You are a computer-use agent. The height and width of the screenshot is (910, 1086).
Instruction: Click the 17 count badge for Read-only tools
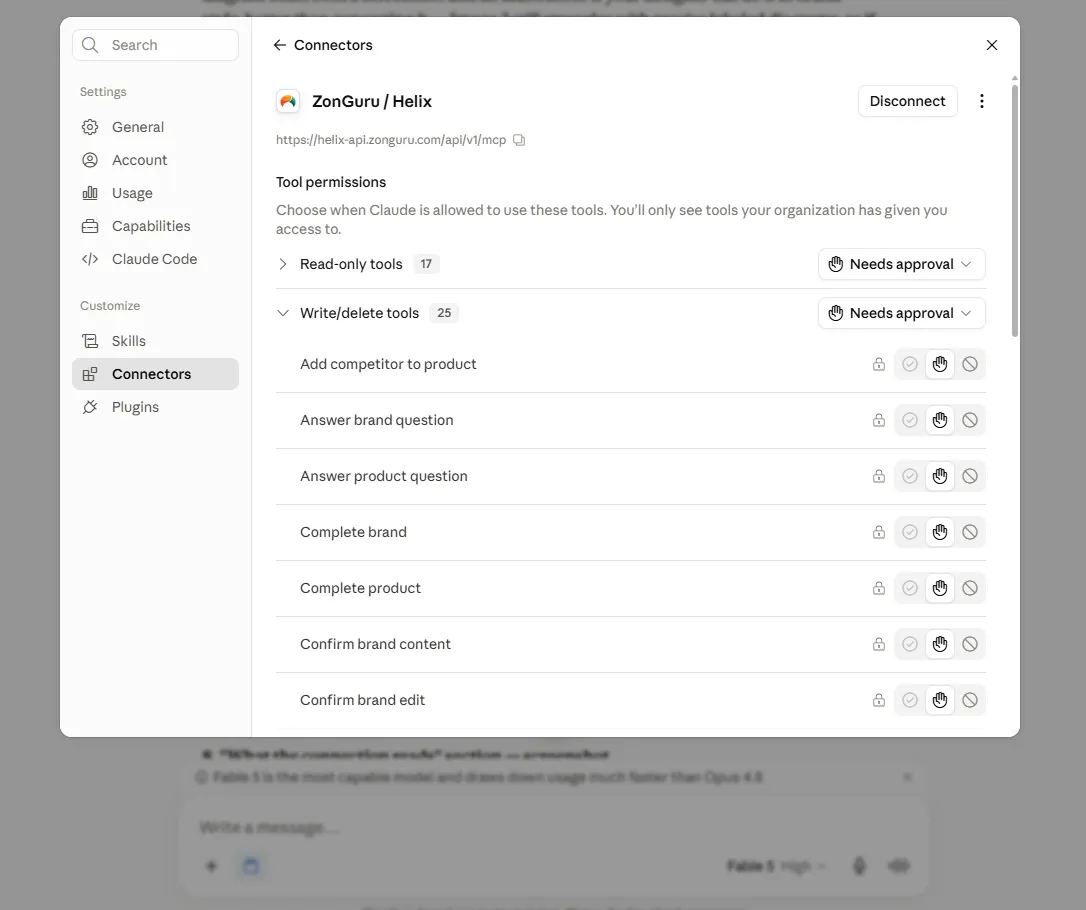[x=426, y=264]
